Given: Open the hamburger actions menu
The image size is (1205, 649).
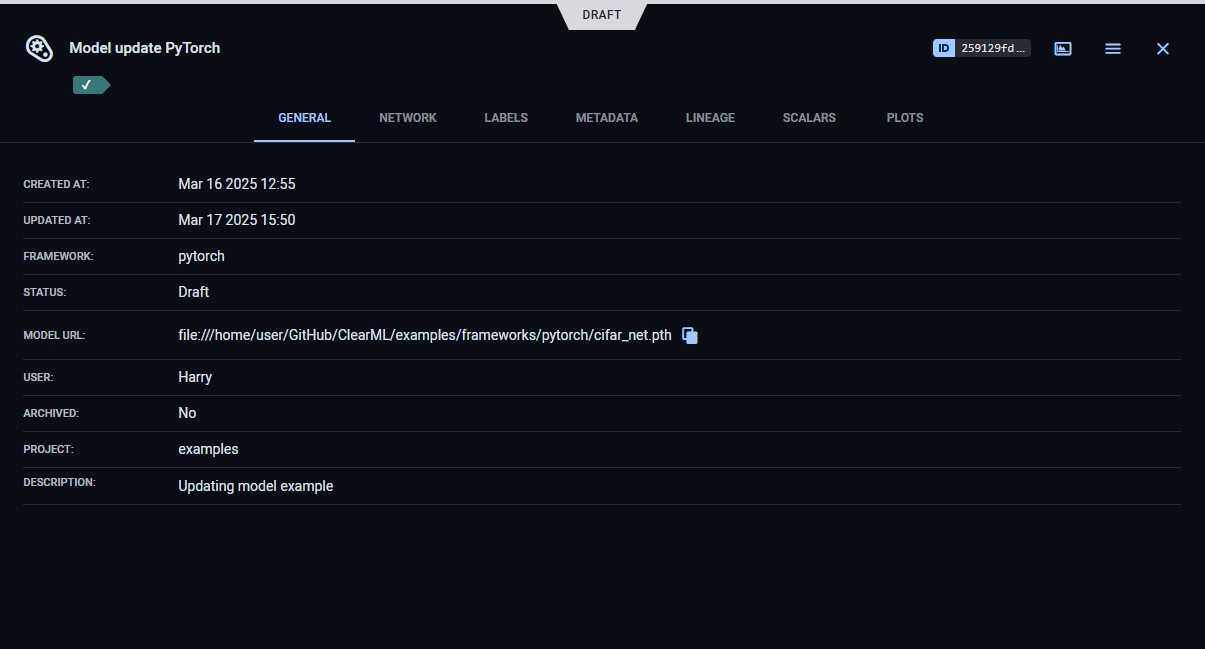Looking at the screenshot, I should [1113, 48].
